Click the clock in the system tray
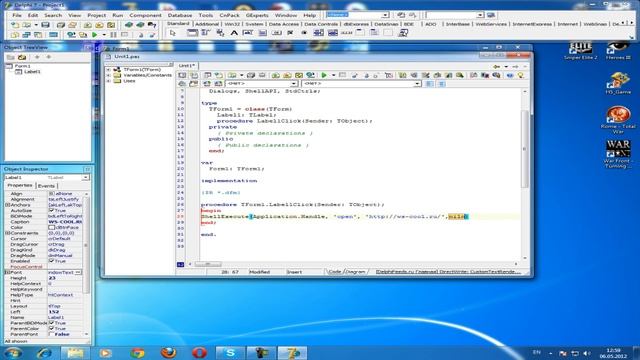Viewport: 640px width, 360px height. 613,353
